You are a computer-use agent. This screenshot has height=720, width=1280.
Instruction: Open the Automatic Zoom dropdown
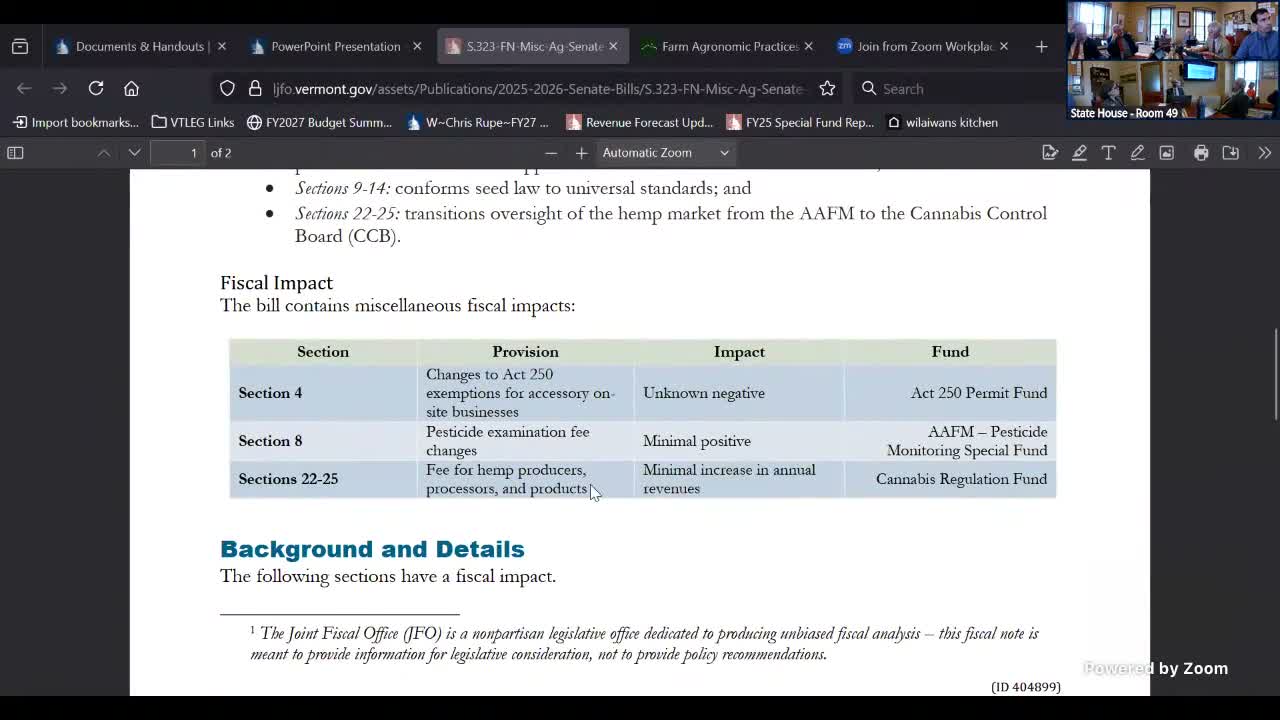tap(666, 153)
